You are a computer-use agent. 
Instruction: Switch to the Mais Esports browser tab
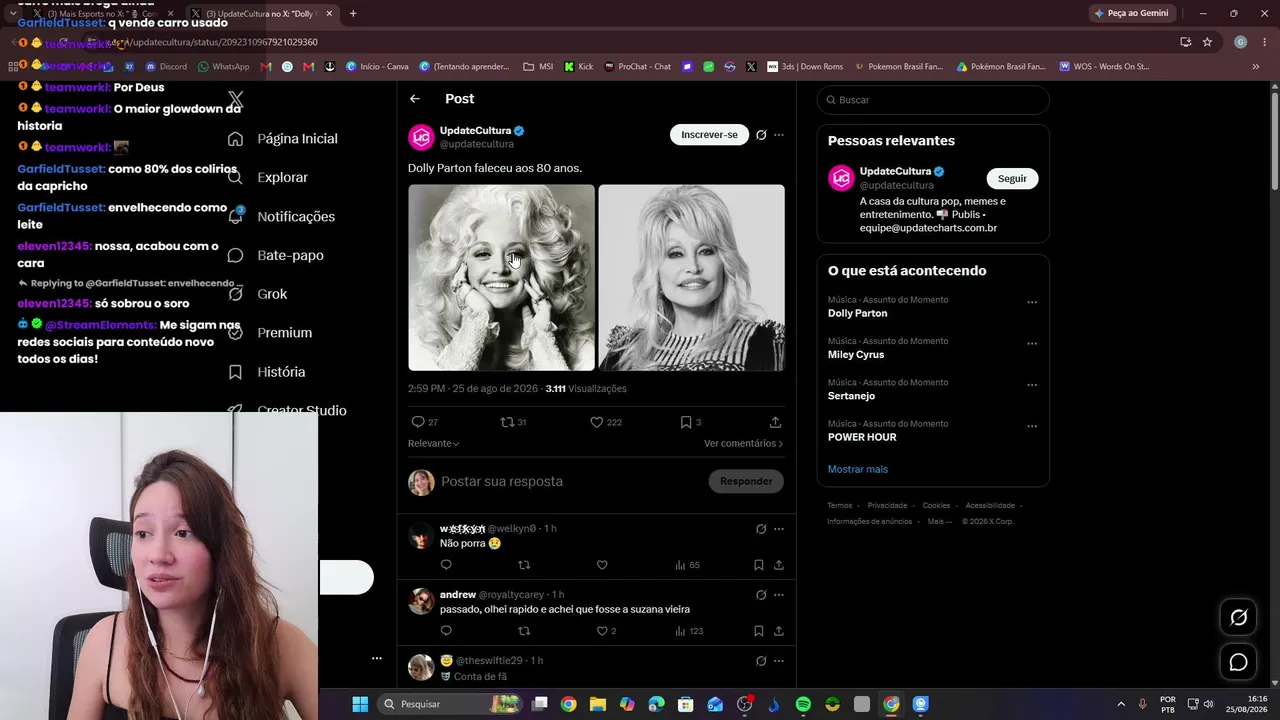pyautogui.click(x=103, y=14)
